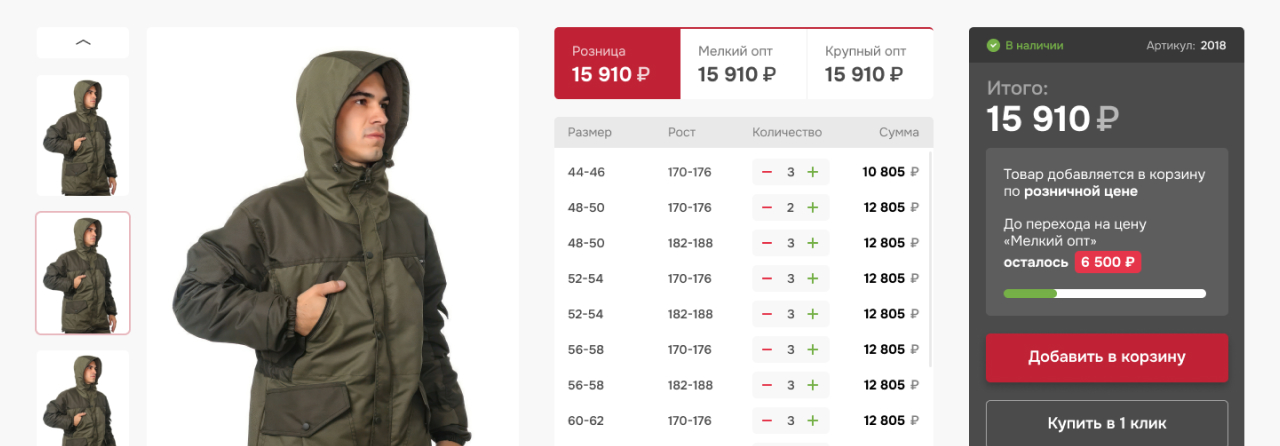Image resolution: width=1280 pixels, height=446 pixels.
Task: Open the Крупный опт price tab
Action: tap(870, 63)
